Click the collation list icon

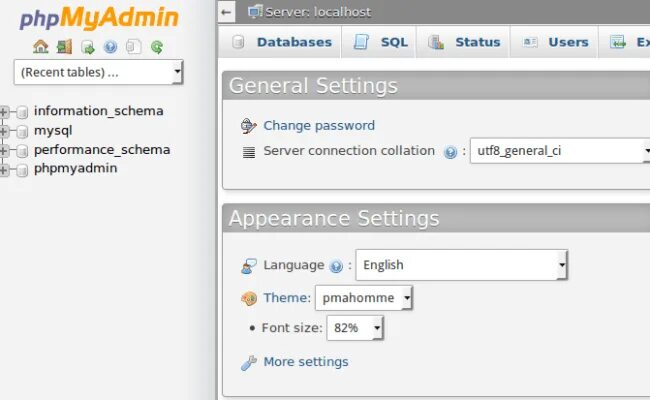click(249, 152)
